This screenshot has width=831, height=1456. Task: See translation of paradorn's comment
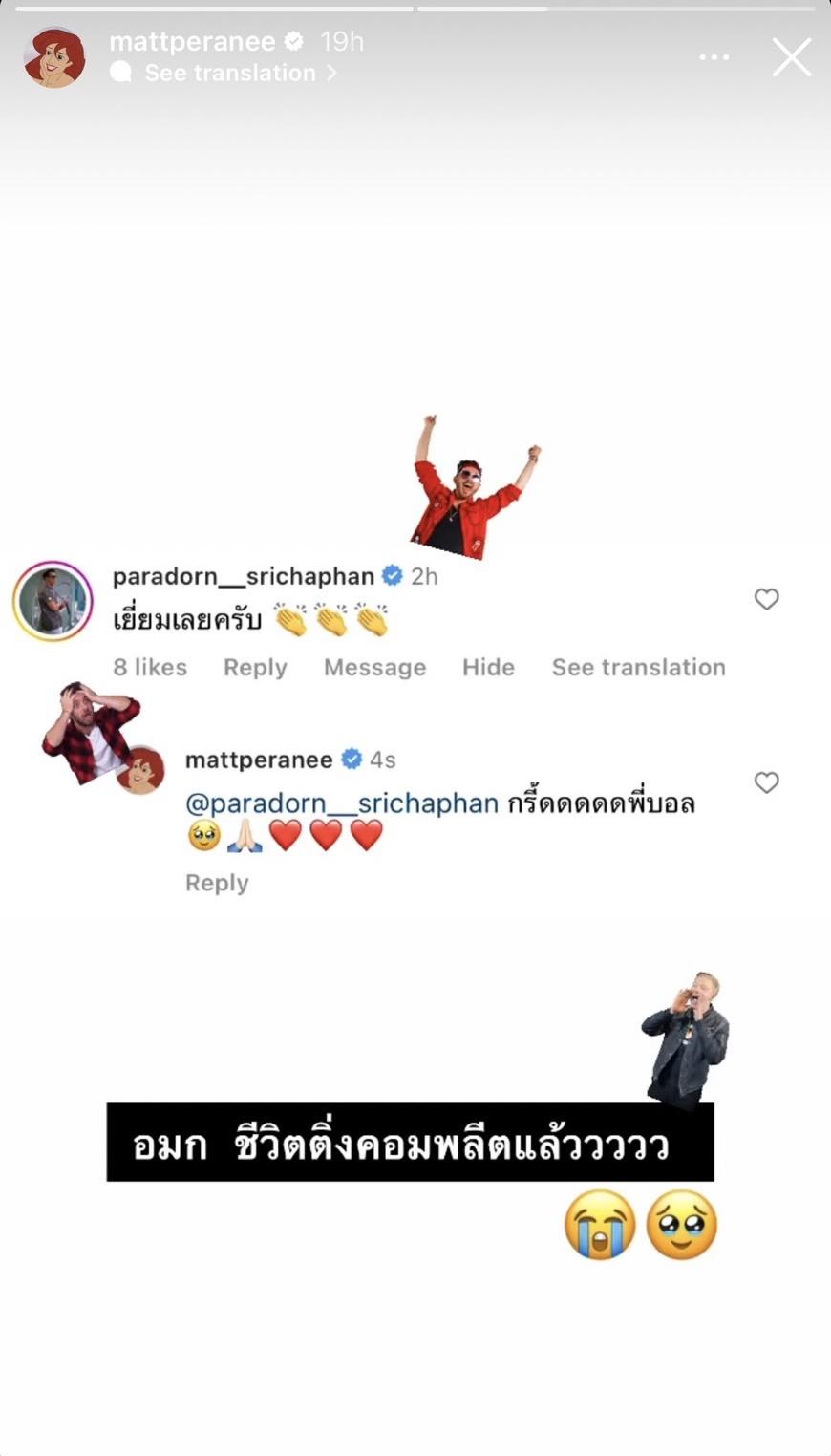coord(638,667)
